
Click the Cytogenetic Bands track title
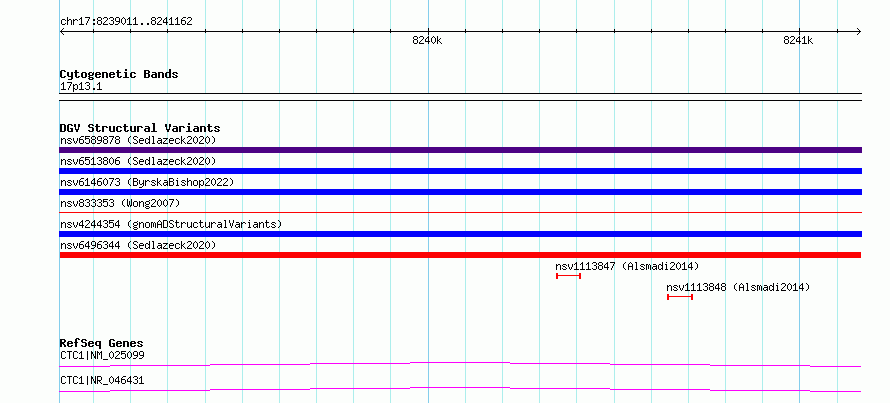point(119,74)
